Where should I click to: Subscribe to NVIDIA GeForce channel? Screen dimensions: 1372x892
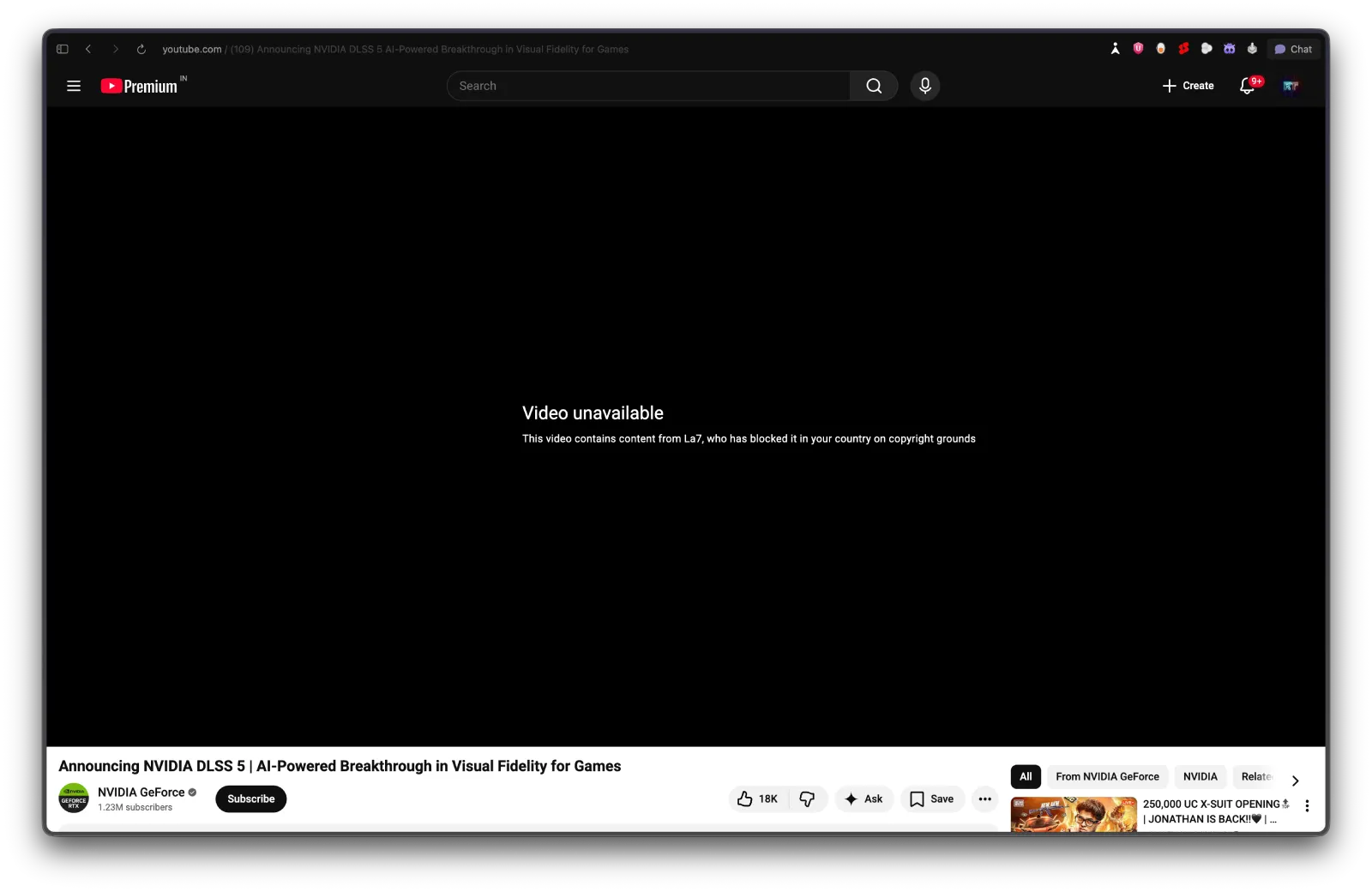(x=250, y=799)
